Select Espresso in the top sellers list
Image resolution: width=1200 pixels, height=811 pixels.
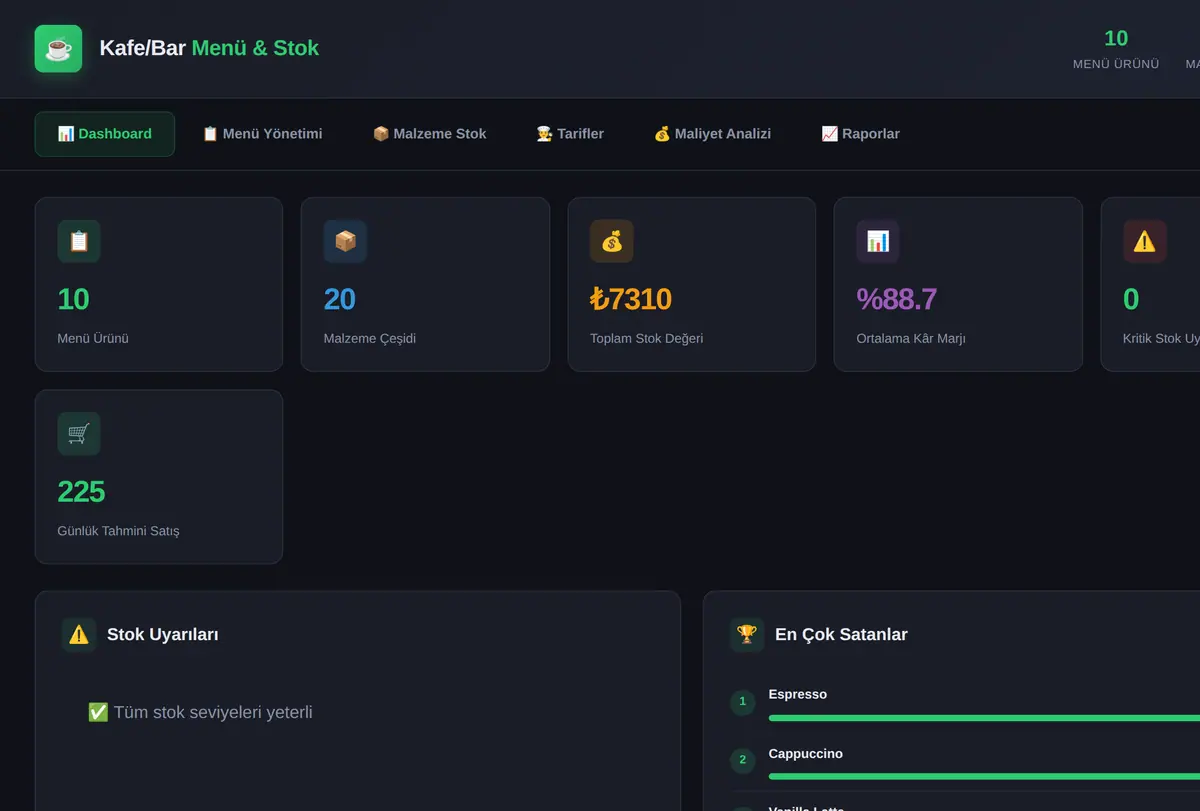tap(798, 694)
